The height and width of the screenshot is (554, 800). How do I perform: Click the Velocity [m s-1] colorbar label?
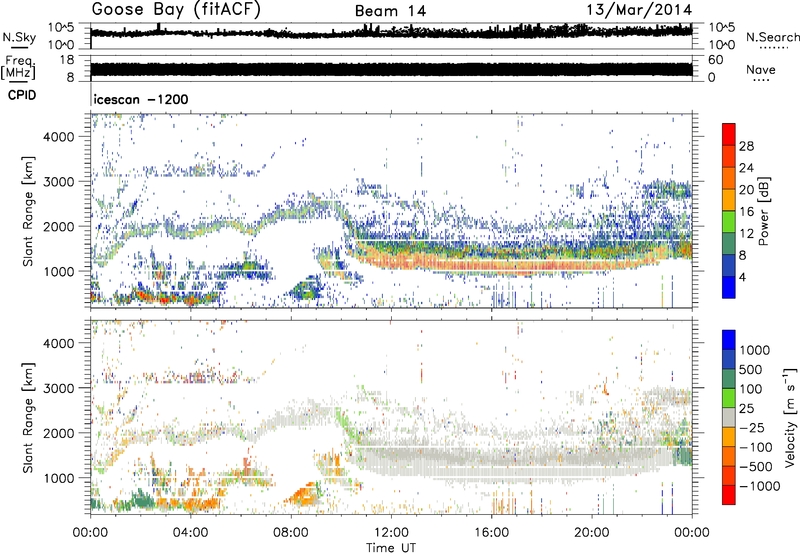coord(790,417)
